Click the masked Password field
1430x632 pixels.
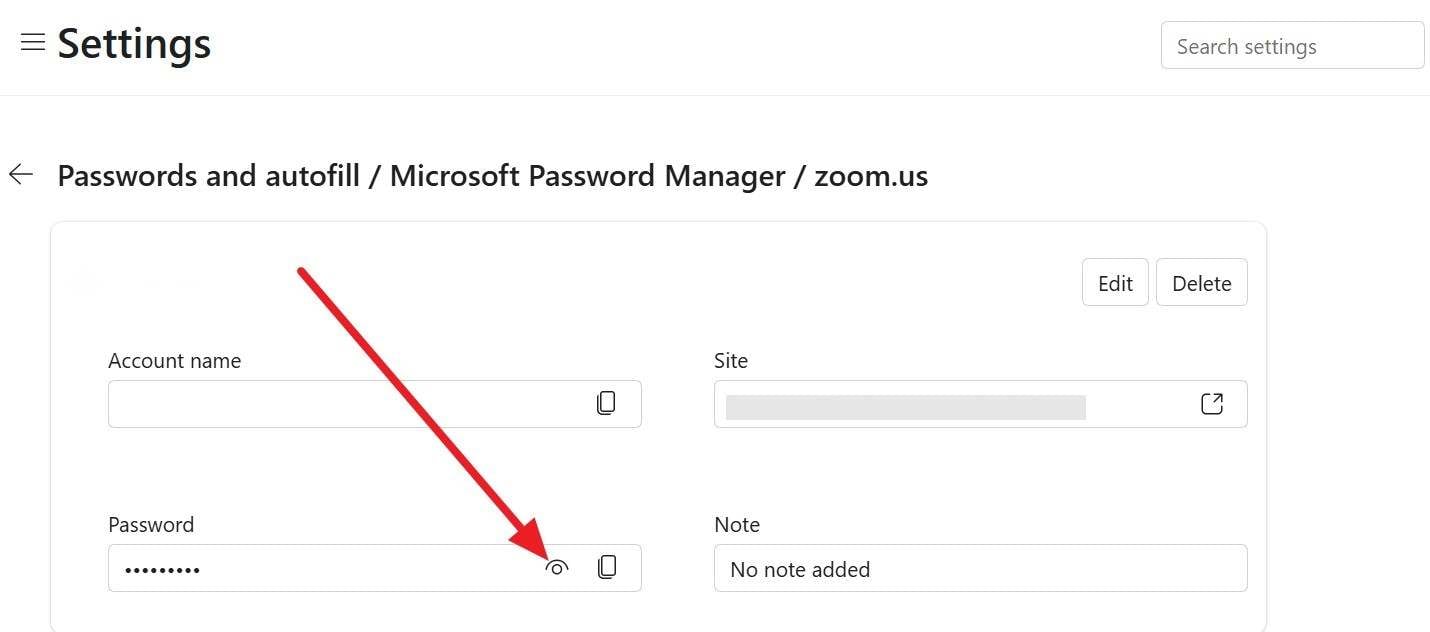pyautogui.click(x=320, y=569)
